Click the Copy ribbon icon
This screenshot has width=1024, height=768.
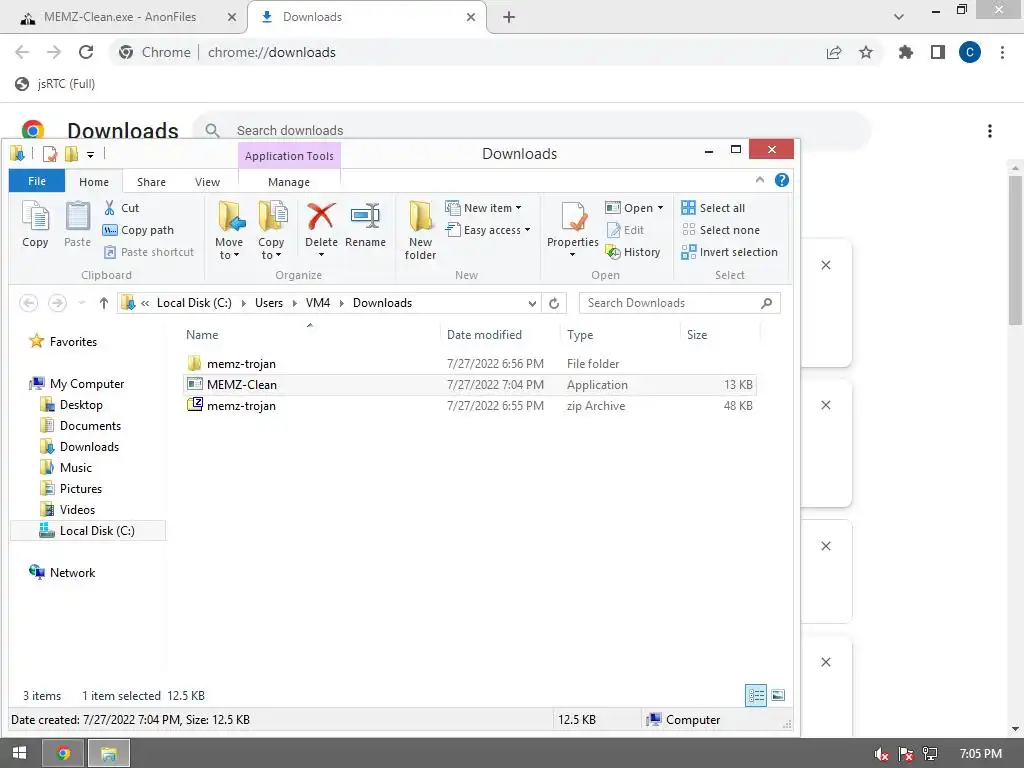pos(35,224)
